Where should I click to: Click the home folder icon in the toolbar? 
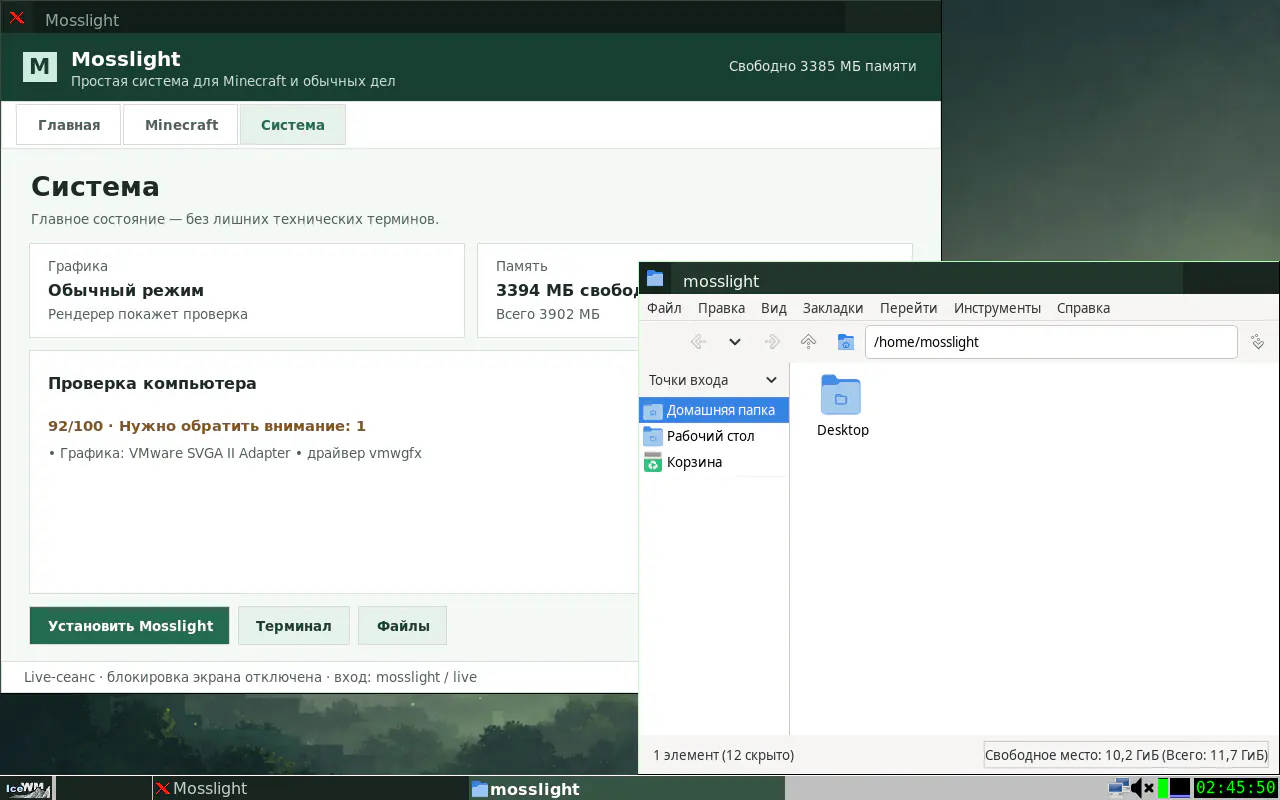(x=845, y=342)
